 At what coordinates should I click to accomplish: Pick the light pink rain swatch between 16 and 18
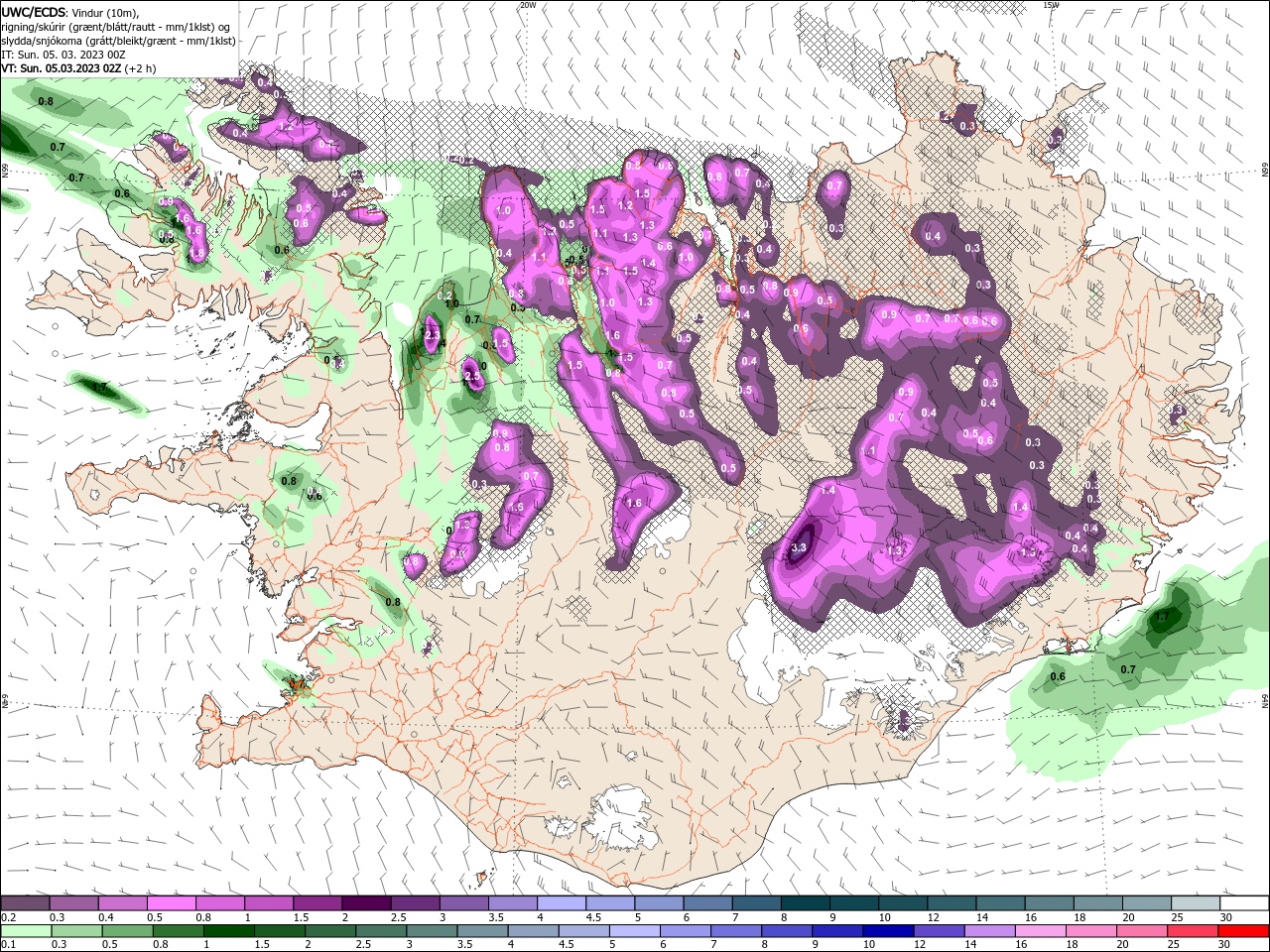pos(1041,931)
